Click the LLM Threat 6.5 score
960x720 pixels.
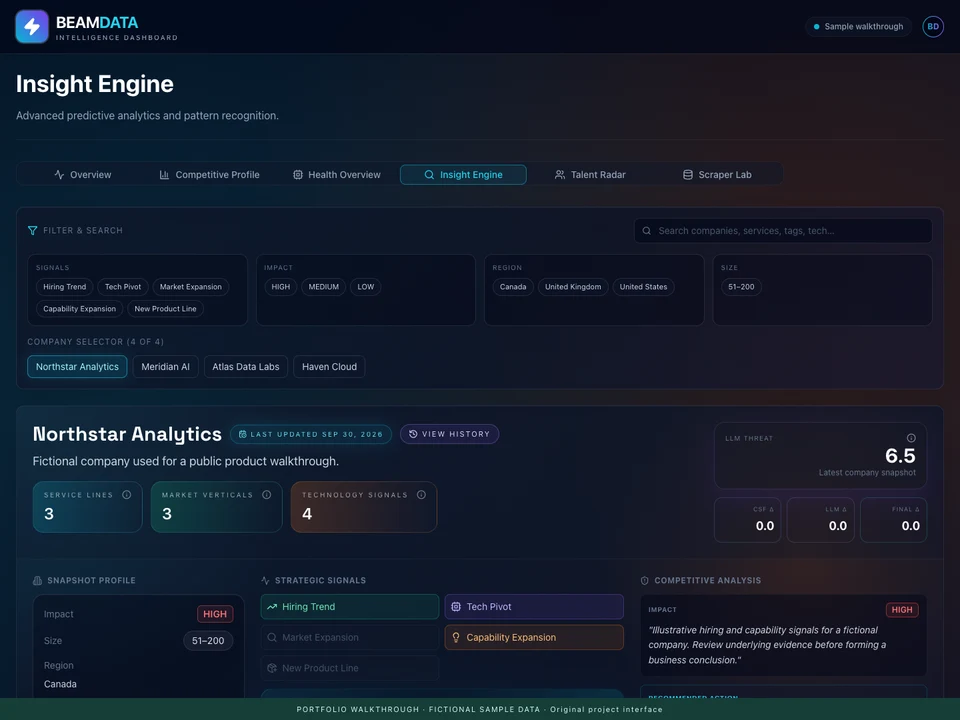[x=900, y=456]
